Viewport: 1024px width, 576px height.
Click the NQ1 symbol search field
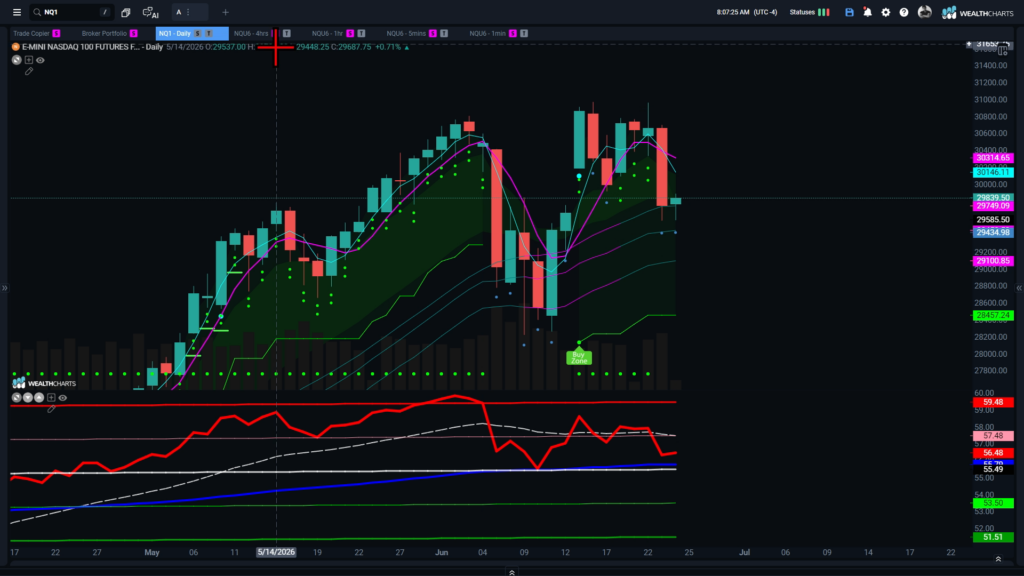(72, 12)
